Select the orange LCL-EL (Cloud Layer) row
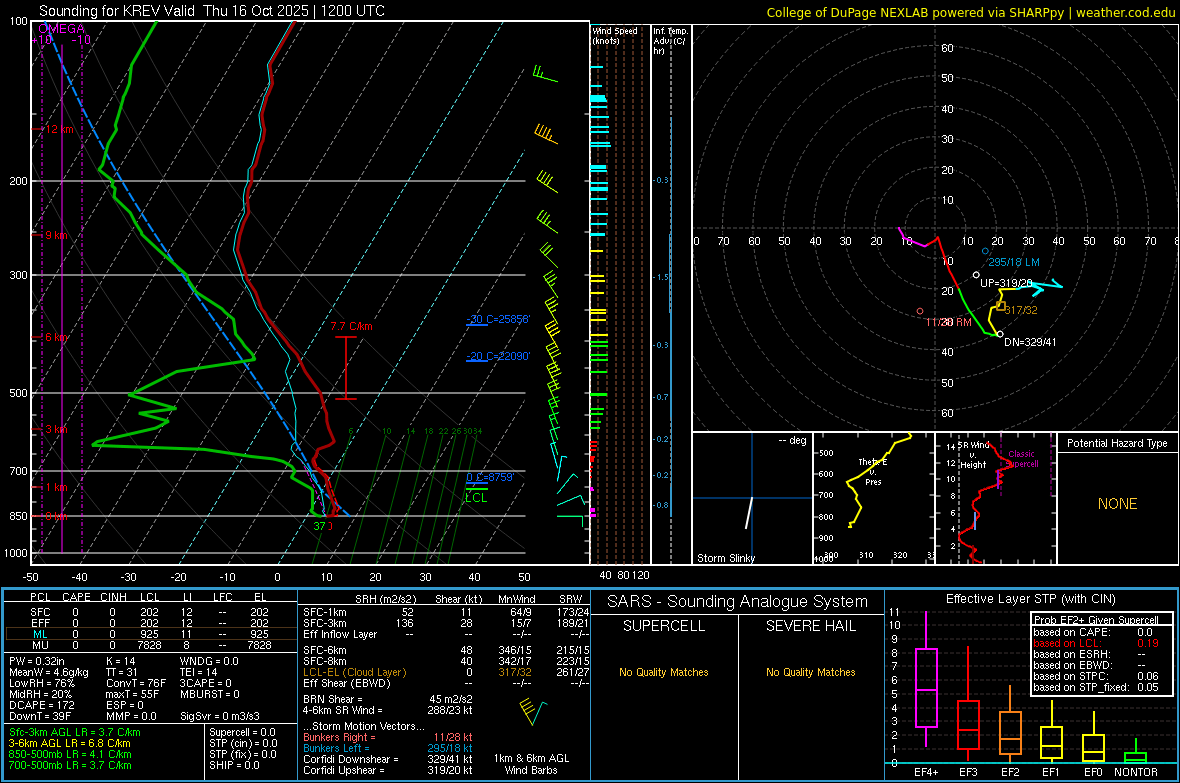 click(x=446, y=672)
